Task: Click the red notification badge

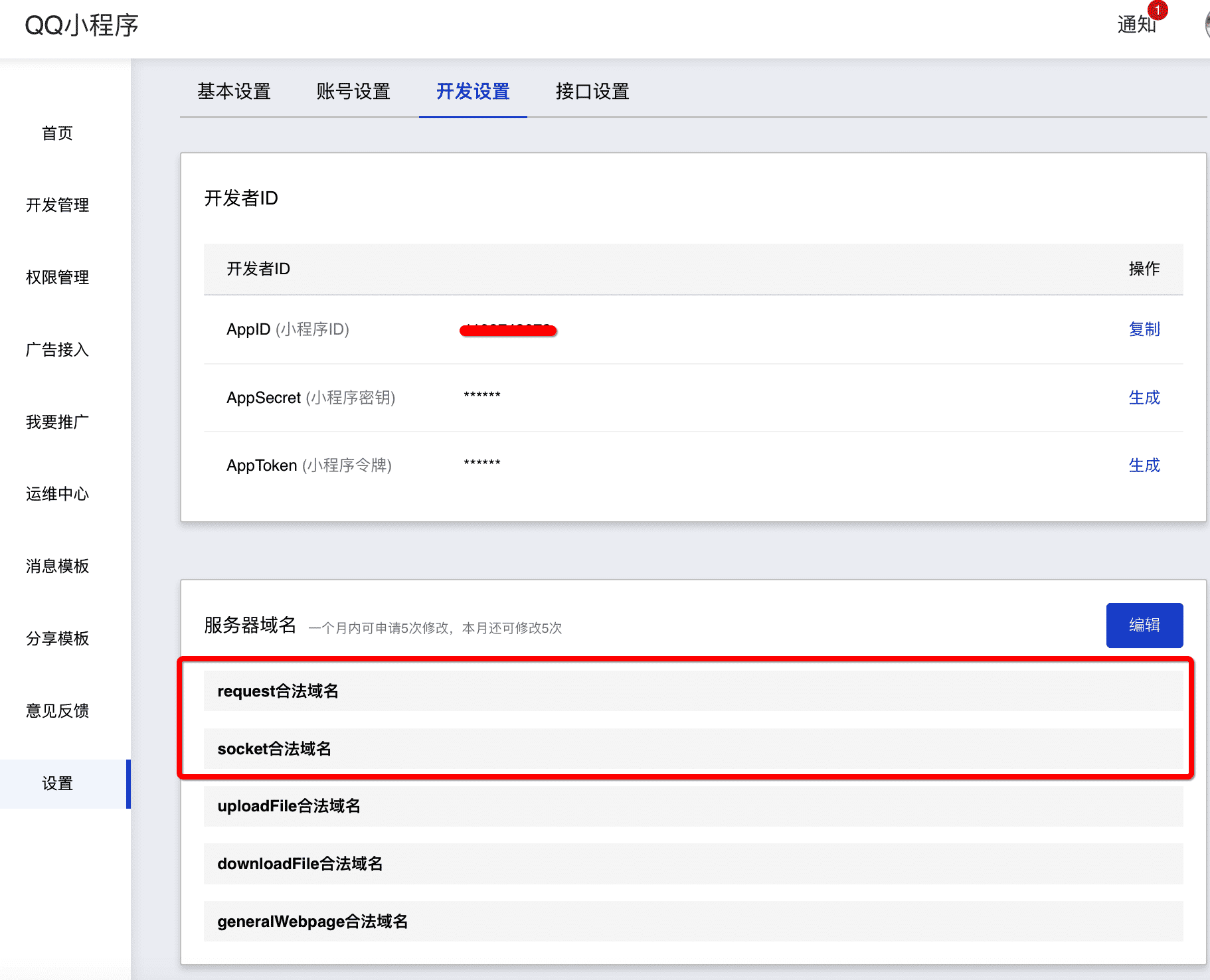Action: point(1158,10)
